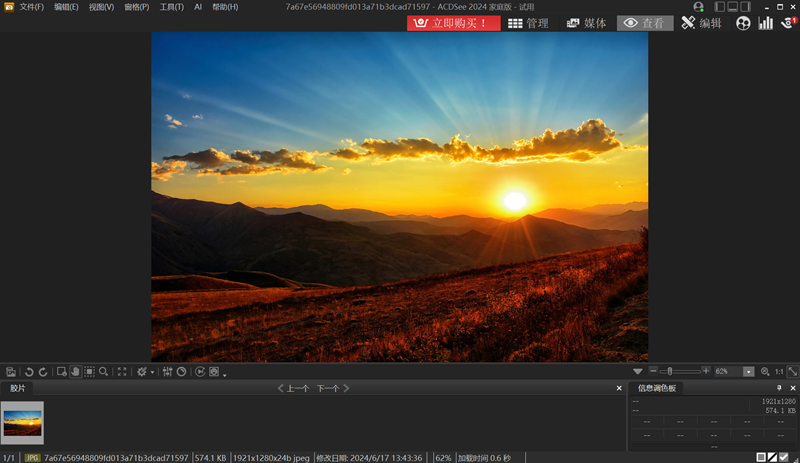Image resolution: width=800 pixels, height=463 pixels.
Task: Switch to 查看 view mode
Action: [645, 23]
